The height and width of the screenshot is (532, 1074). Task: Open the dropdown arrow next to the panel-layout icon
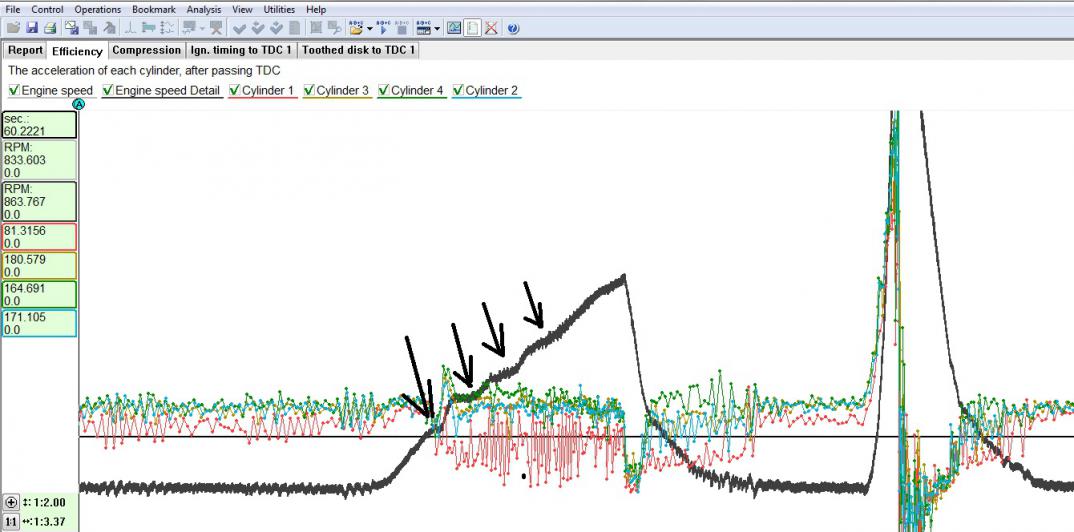point(437,28)
